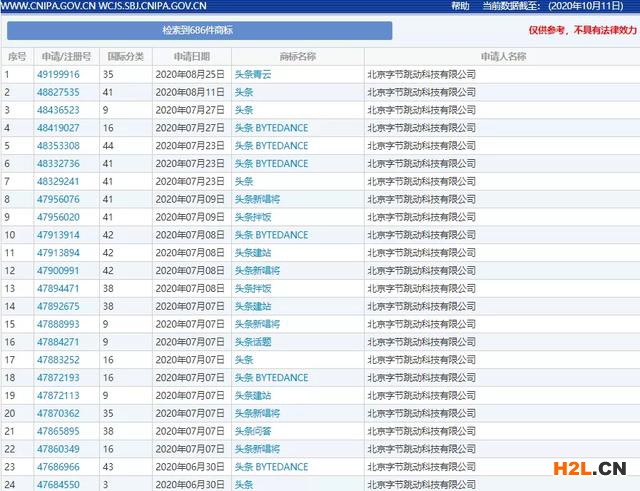Open registration number 47870362

coord(58,413)
